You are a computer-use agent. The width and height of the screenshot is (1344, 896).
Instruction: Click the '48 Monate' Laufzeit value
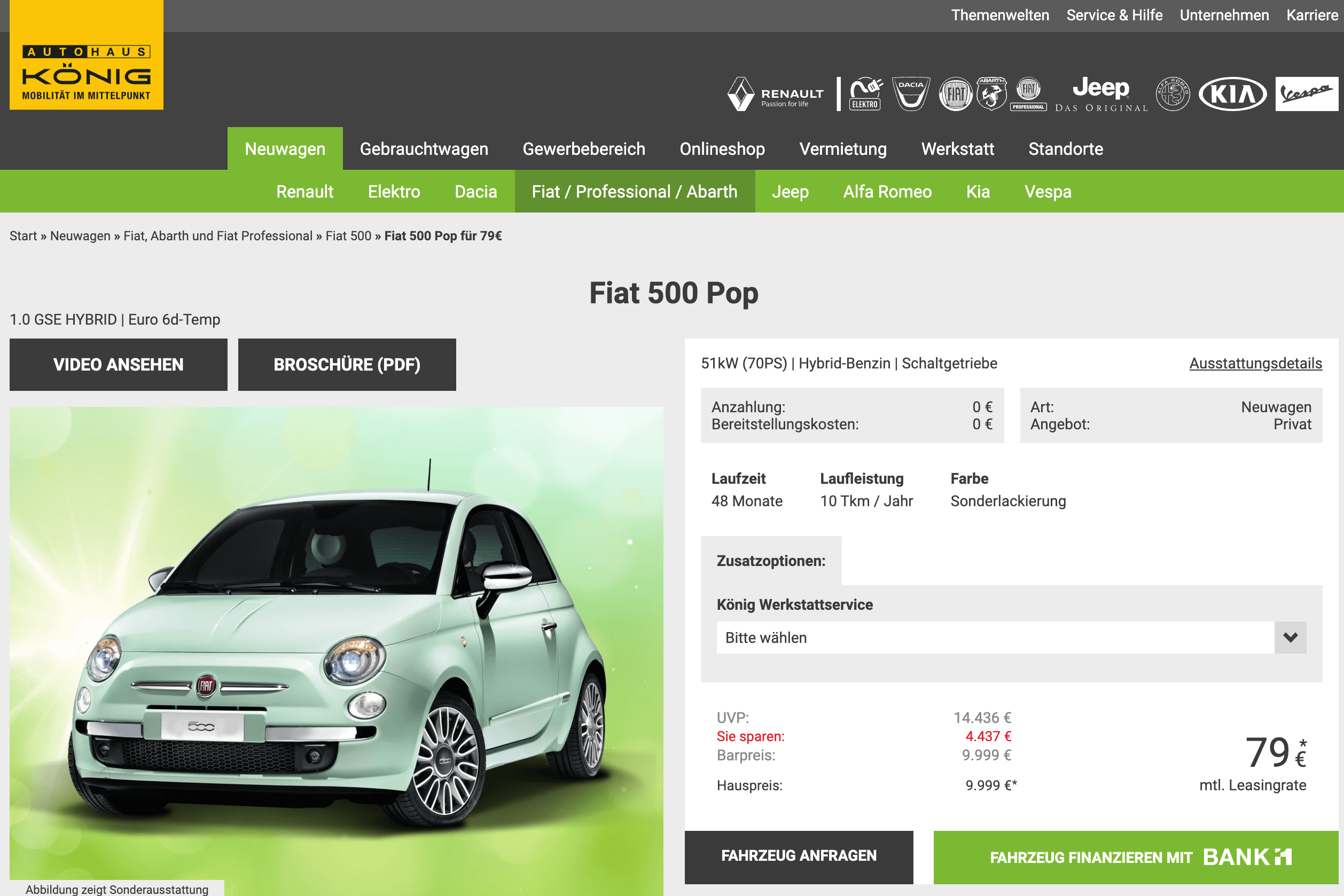coord(747,501)
